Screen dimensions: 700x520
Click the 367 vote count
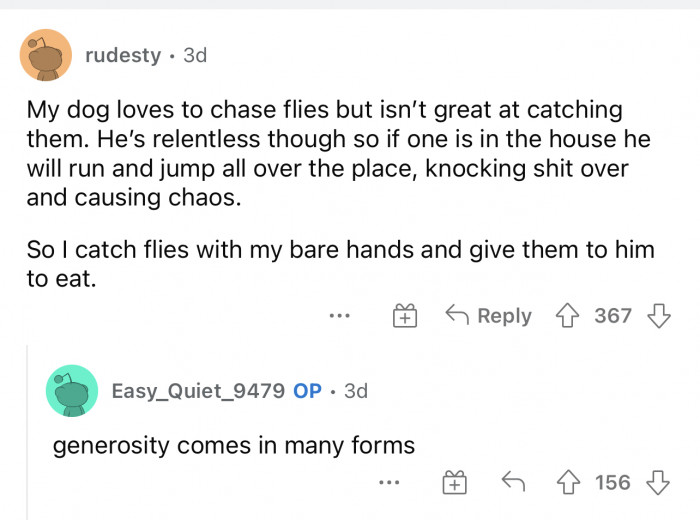tap(613, 316)
